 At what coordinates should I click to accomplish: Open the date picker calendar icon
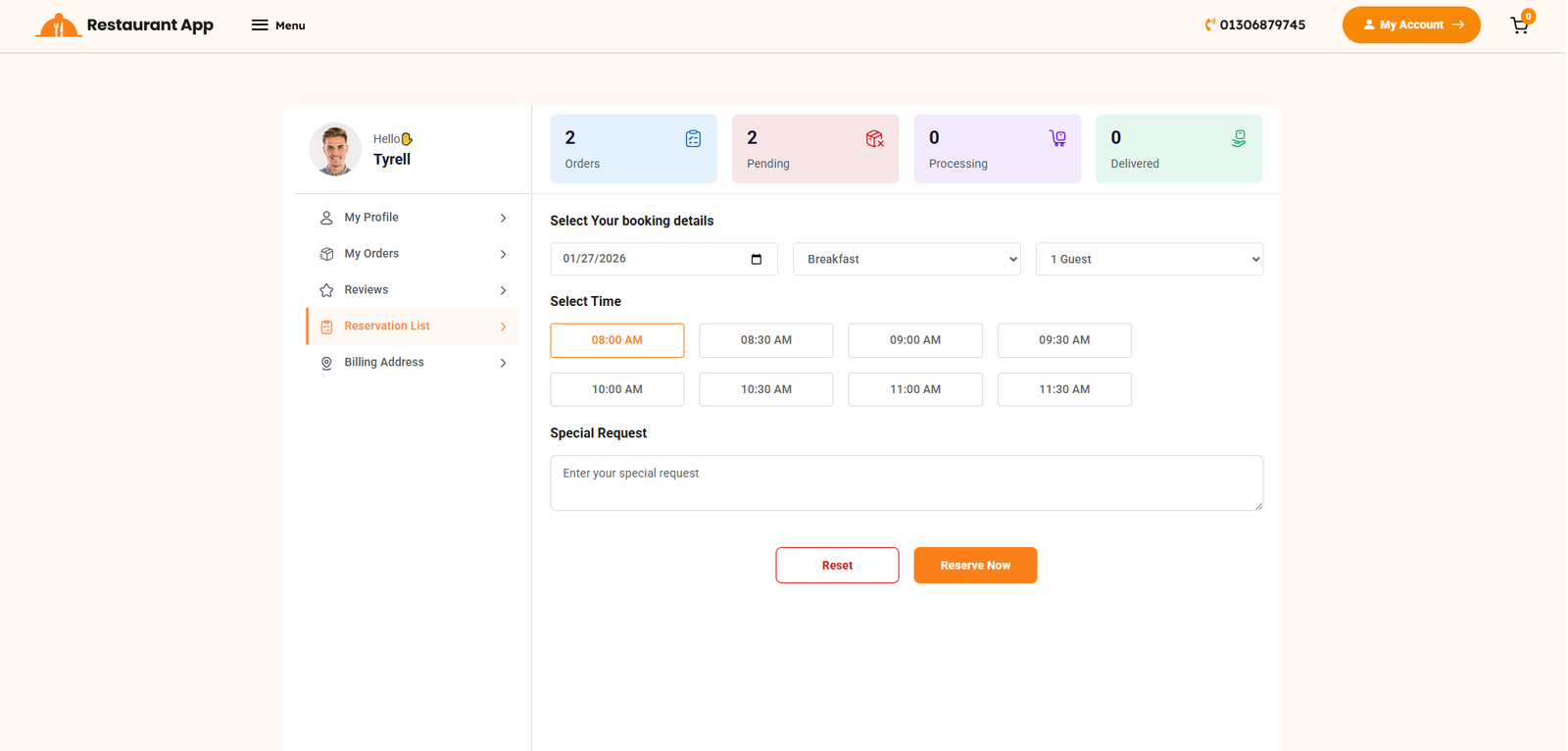click(756, 259)
